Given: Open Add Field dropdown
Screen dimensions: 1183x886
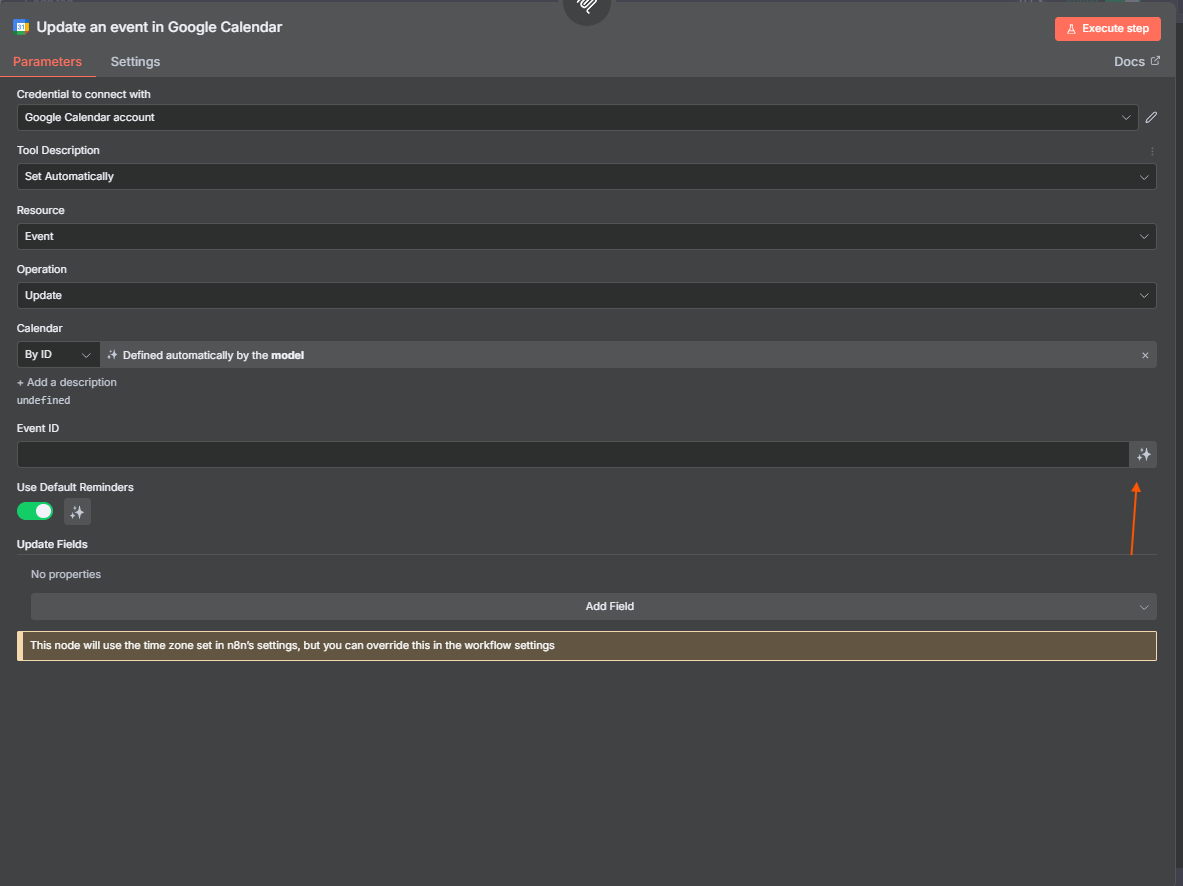Looking at the screenshot, I should pos(593,606).
